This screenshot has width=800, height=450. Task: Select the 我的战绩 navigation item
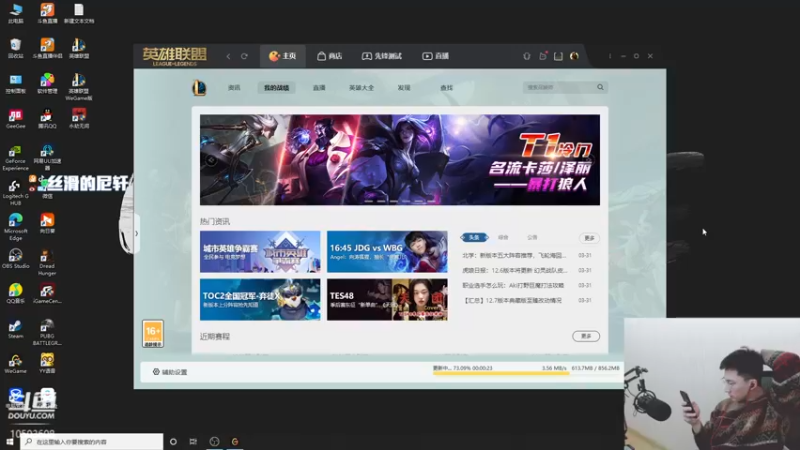[277, 88]
